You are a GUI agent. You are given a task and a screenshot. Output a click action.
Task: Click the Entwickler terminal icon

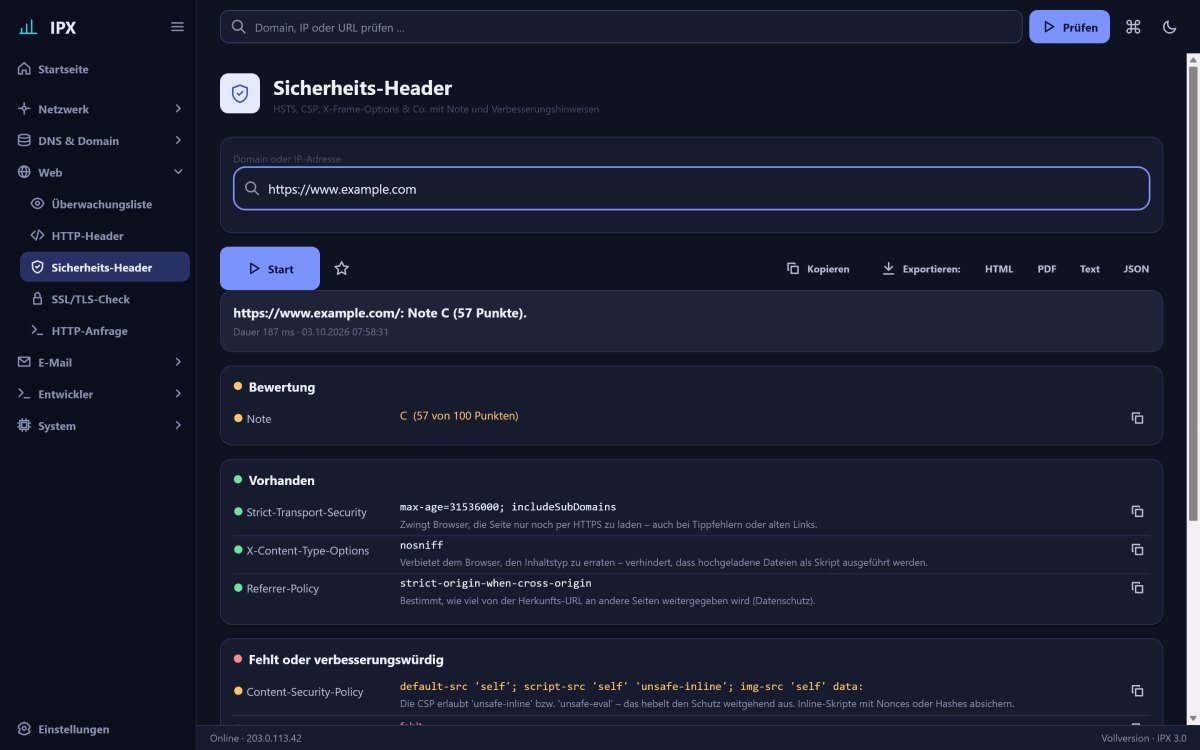24,394
